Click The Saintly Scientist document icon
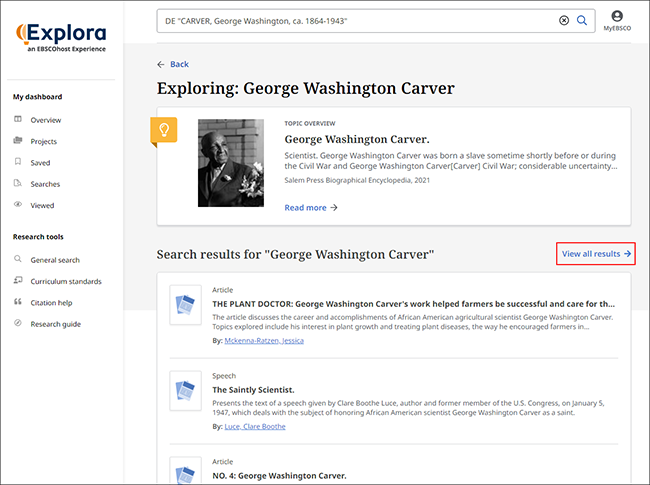The height and width of the screenshot is (485, 650). (x=185, y=390)
